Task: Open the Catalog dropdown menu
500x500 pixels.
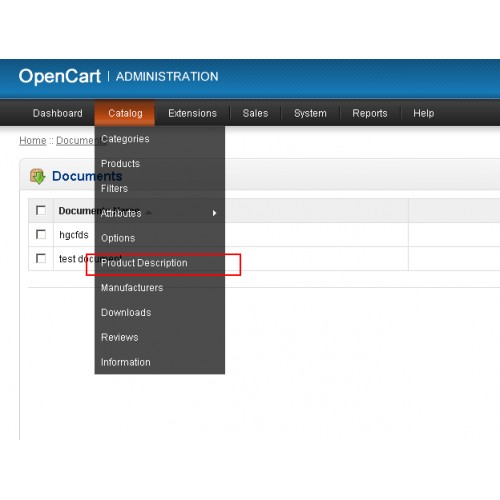Action: click(x=125, y=113)
